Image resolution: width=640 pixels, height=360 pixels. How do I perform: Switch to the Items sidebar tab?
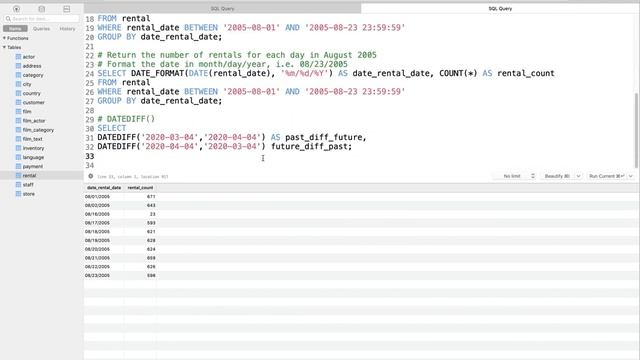point(16,29)
